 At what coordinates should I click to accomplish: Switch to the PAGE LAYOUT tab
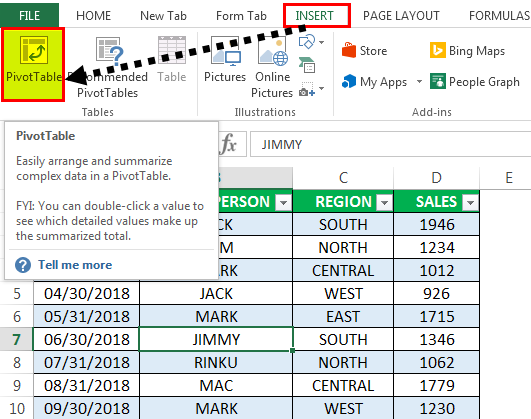point(401,16)
